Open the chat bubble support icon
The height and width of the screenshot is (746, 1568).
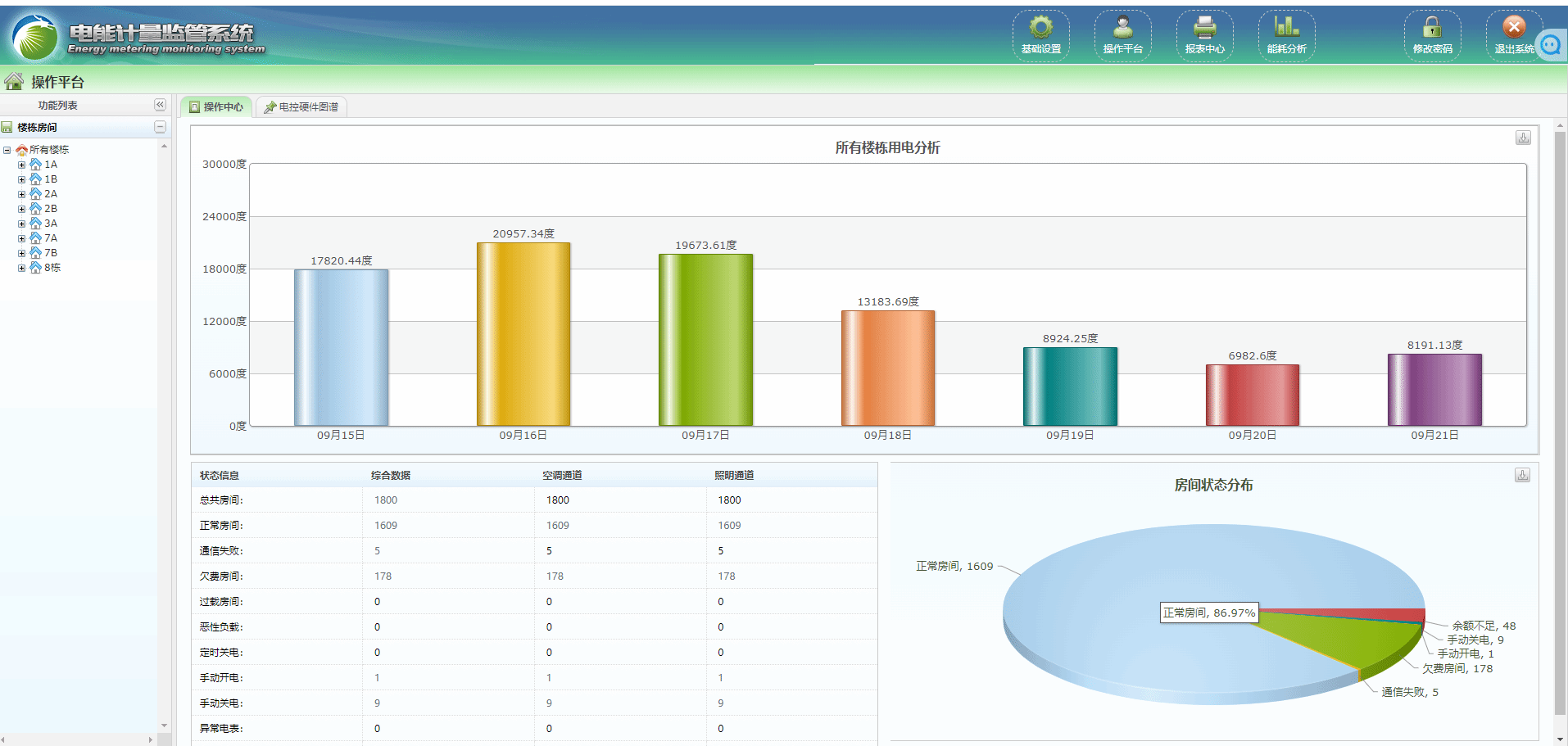(1551, 45)
